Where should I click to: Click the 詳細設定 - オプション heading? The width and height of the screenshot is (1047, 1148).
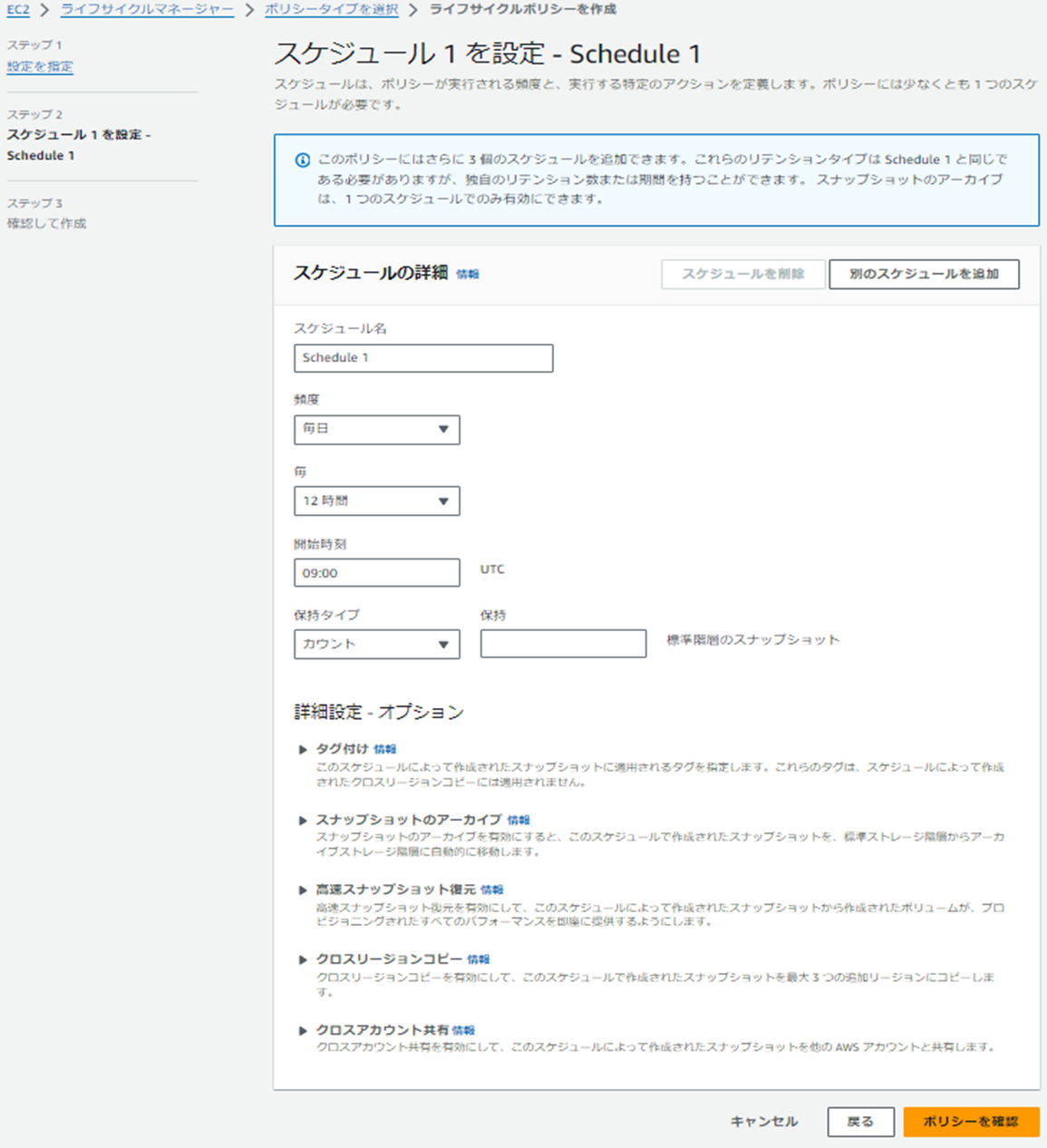click(379, 712)
